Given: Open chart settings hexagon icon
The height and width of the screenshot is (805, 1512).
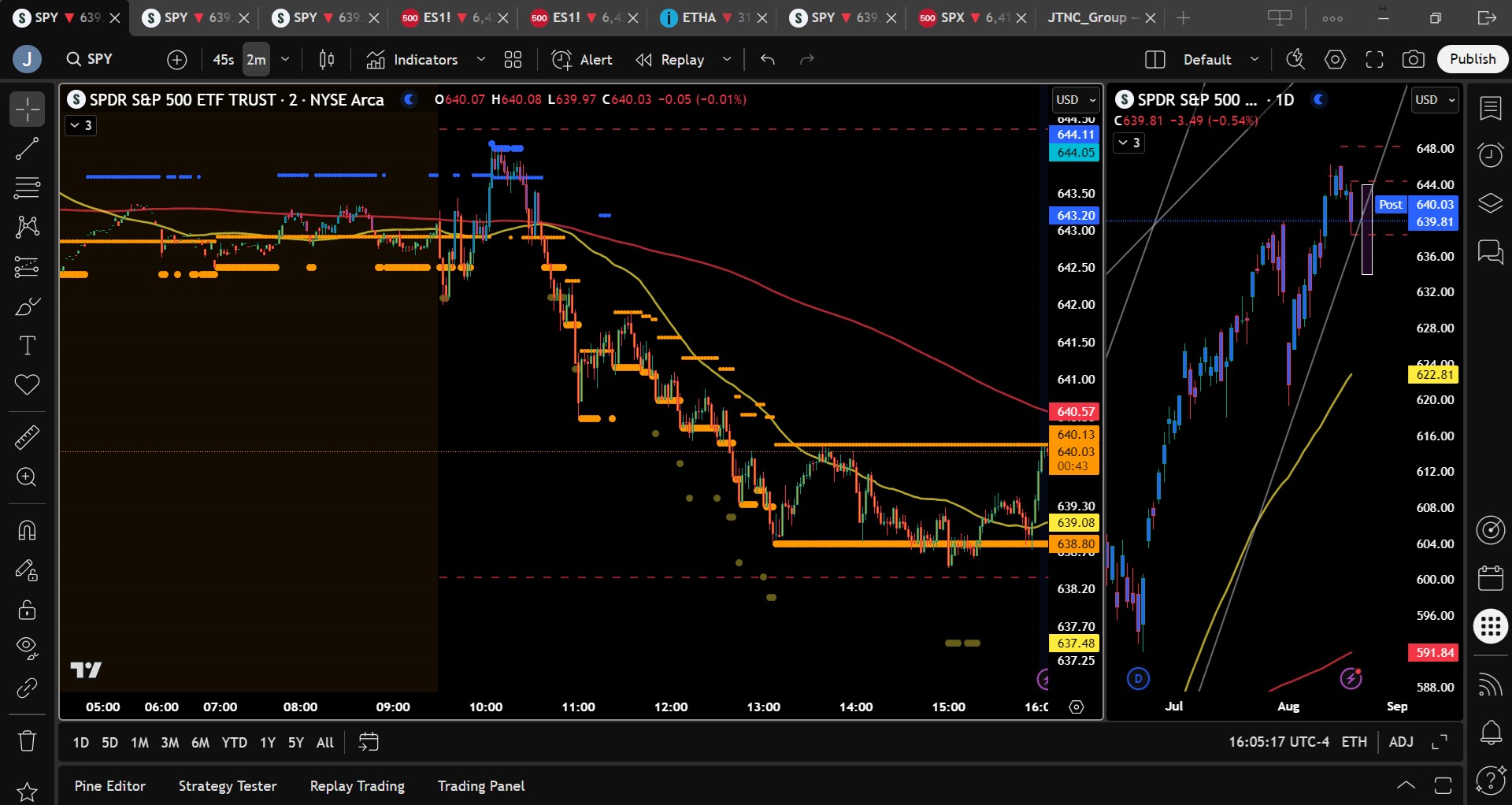Looking at the screenshot, I should [1335, 59].
